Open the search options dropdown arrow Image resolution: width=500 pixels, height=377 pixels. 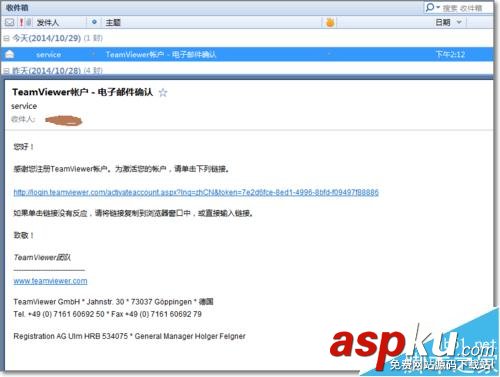[x=438, y=7]
